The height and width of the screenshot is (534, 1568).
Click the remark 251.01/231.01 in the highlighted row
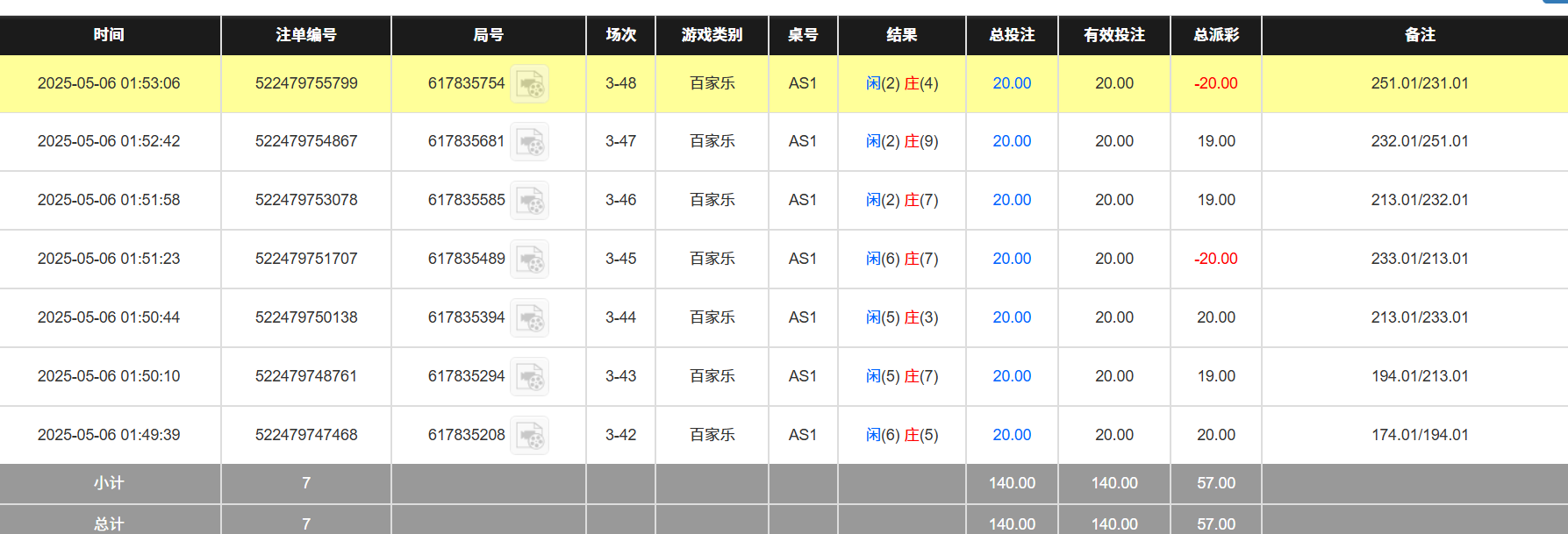[1419, 83]
